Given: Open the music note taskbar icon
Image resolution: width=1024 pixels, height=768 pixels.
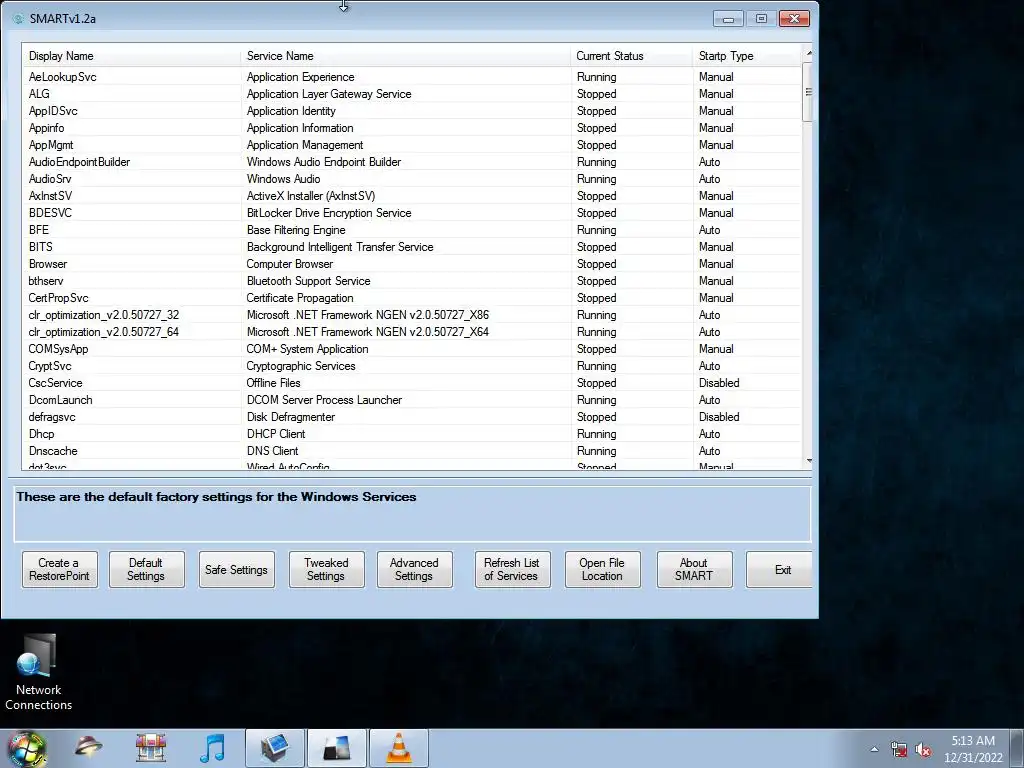Looking at the screenshot, I should pos(212,748).
